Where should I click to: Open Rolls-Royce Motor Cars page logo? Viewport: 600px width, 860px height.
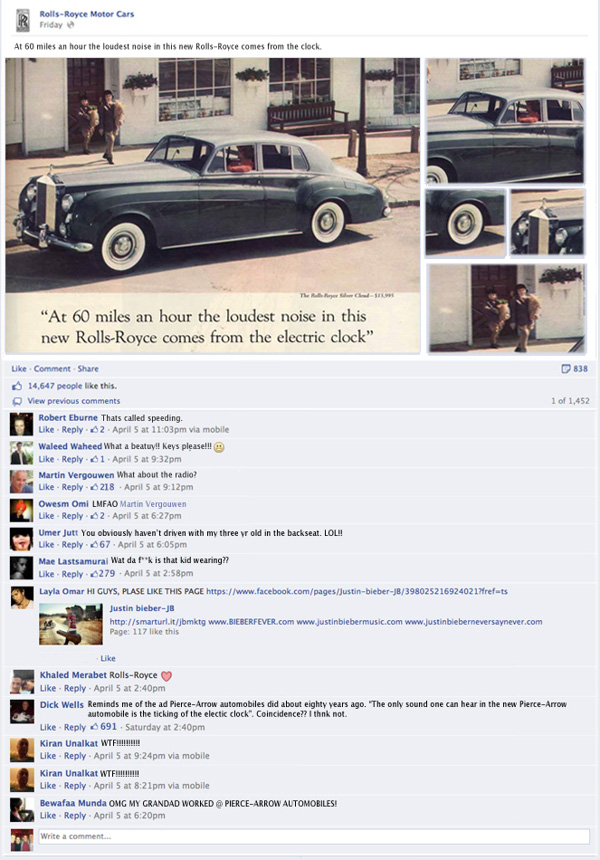pos(22,20)
